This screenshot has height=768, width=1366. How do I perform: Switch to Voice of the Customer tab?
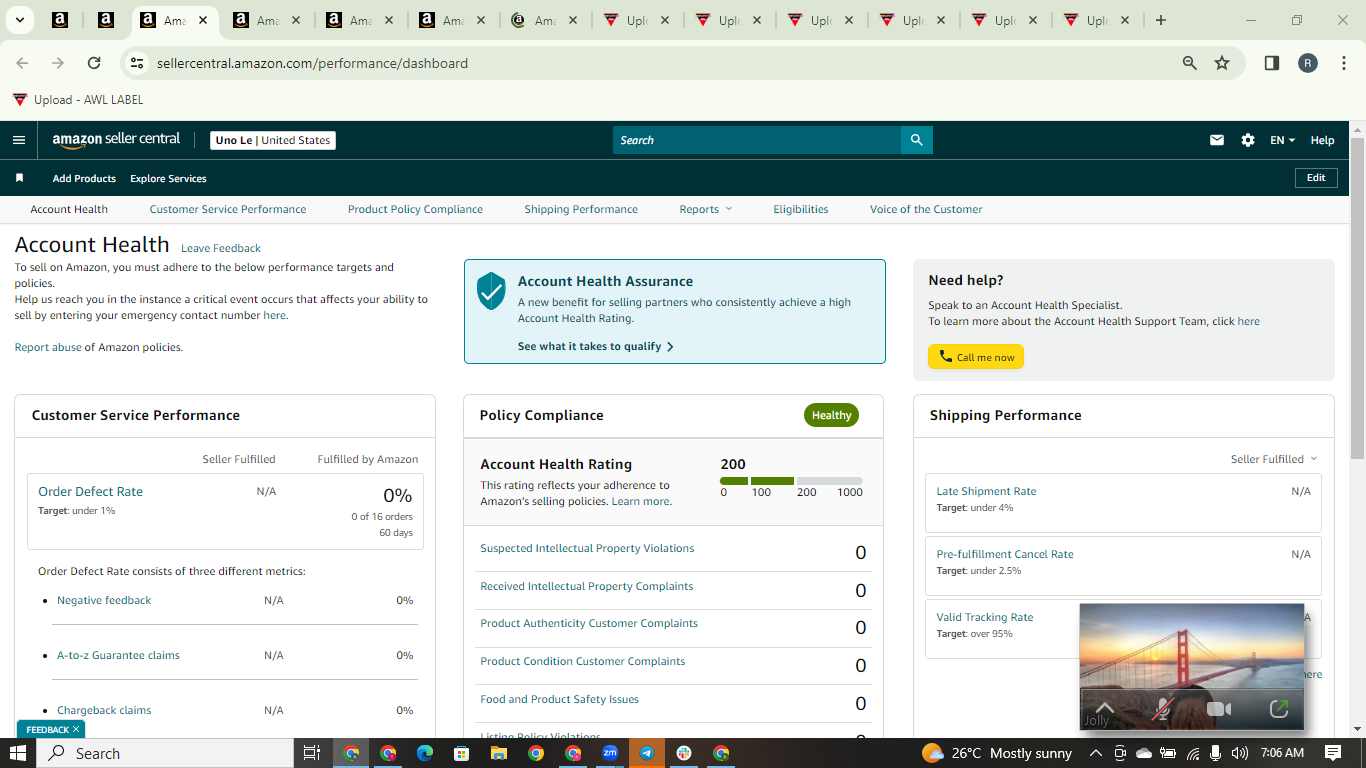[926, 209]
